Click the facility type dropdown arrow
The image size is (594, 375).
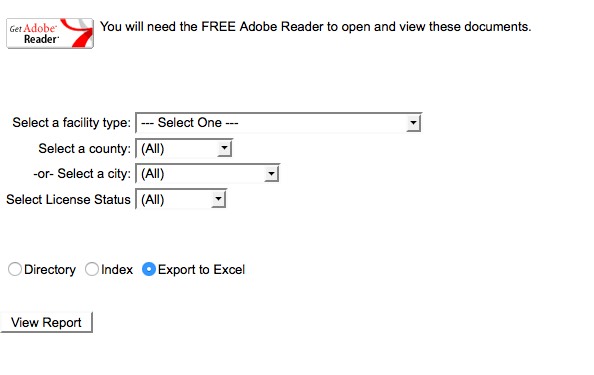413,123
